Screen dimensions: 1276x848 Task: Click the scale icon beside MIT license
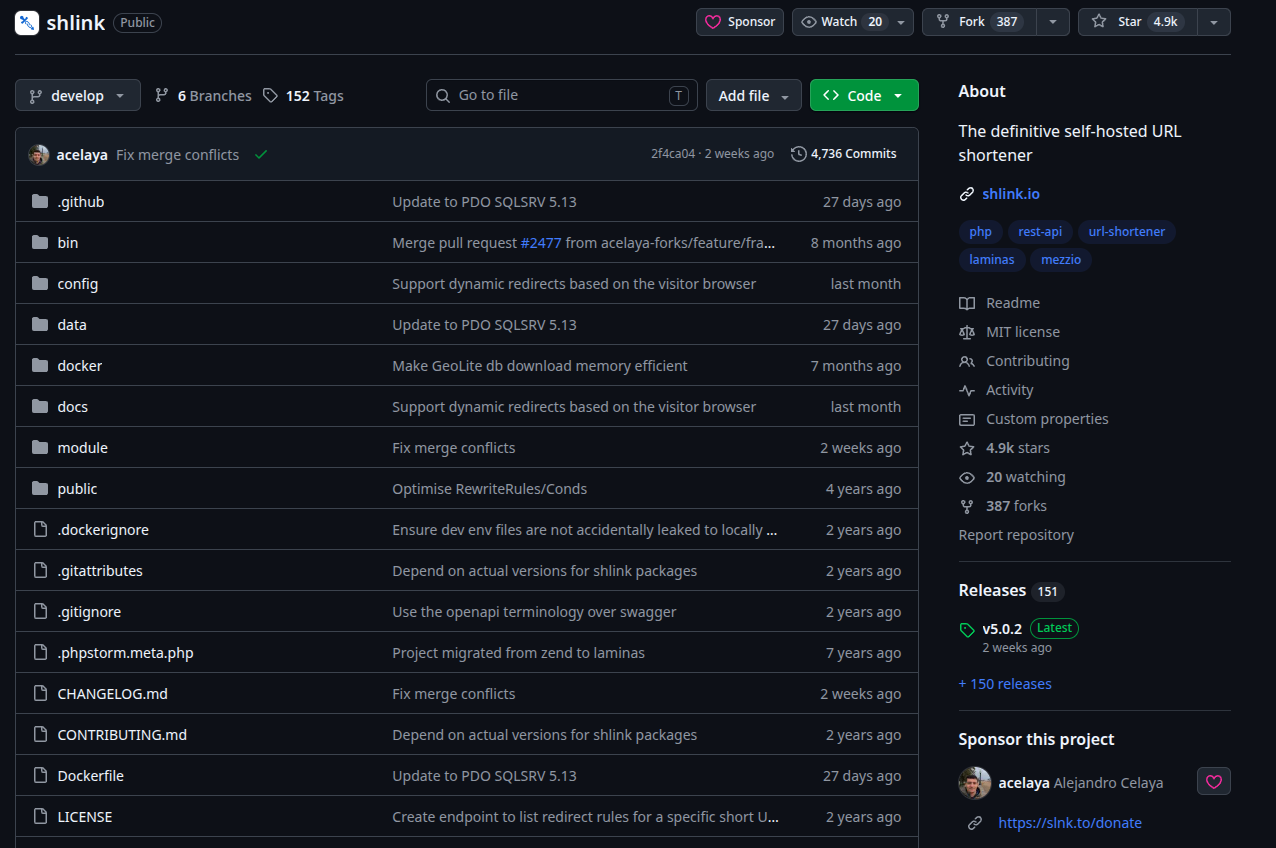pyautogui.click(x=966, y=332)
